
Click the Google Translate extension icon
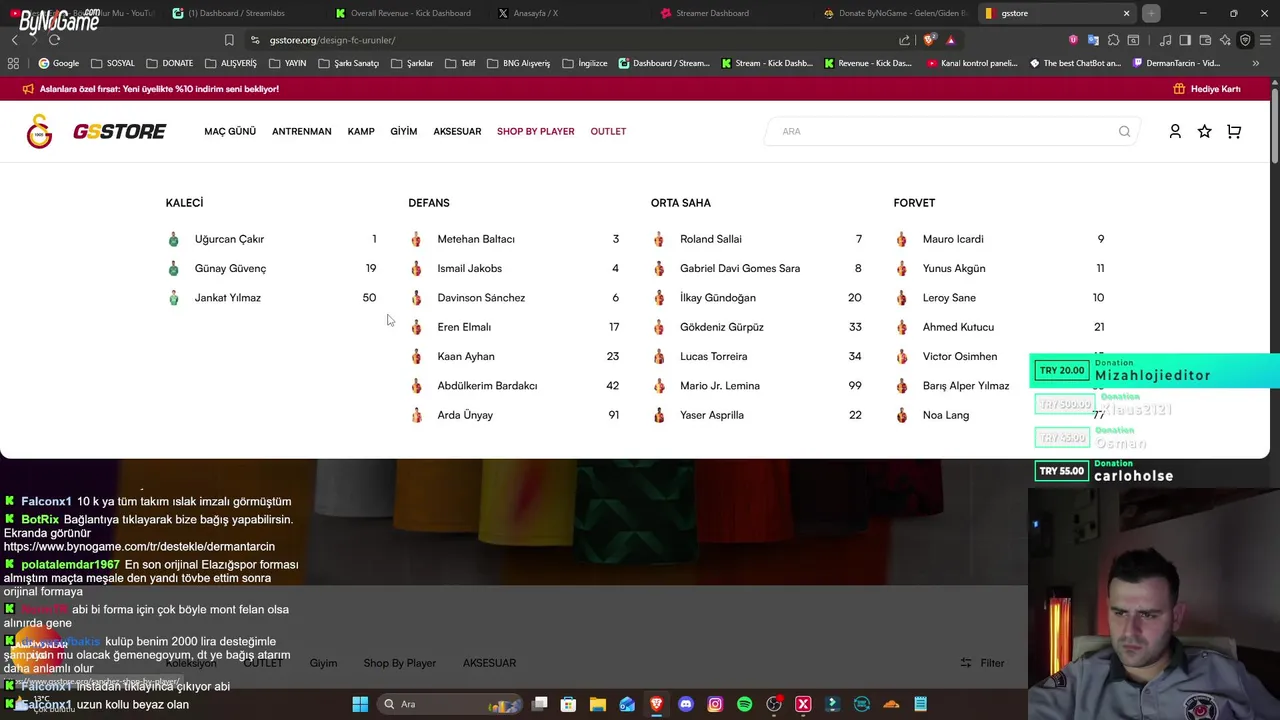coord(1093,40)
